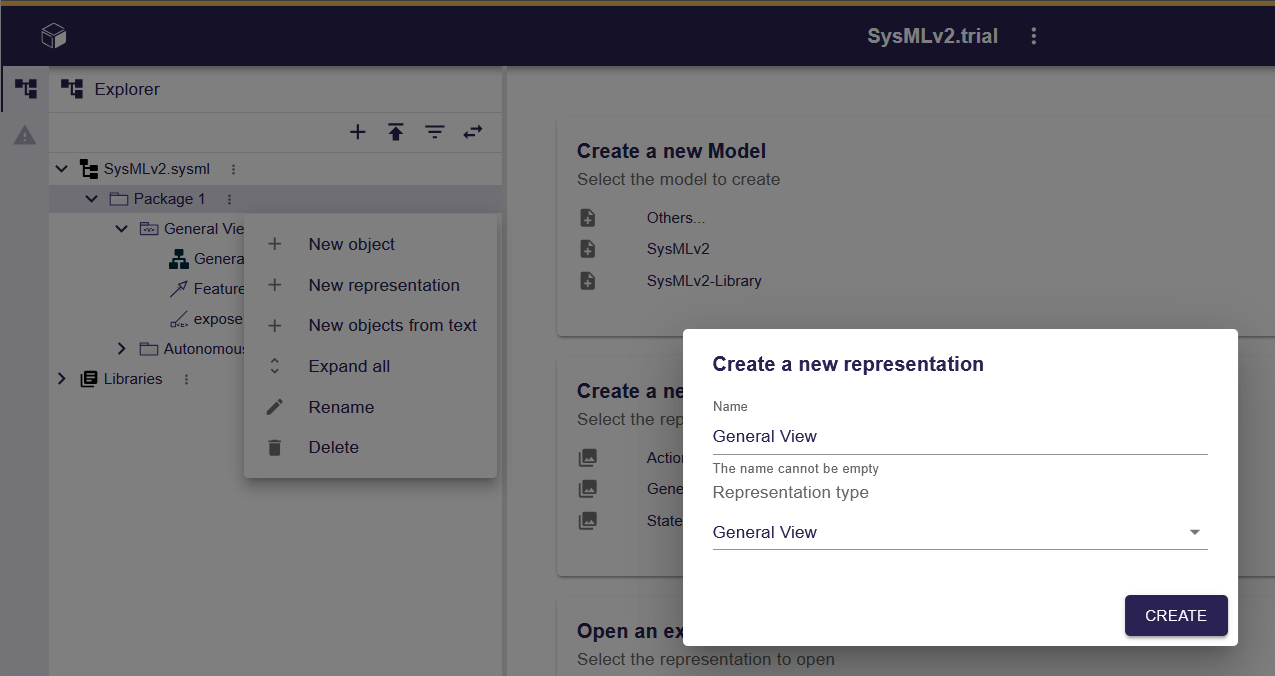Toggle the sync with editor arrows icon

[x=473, y=132]
